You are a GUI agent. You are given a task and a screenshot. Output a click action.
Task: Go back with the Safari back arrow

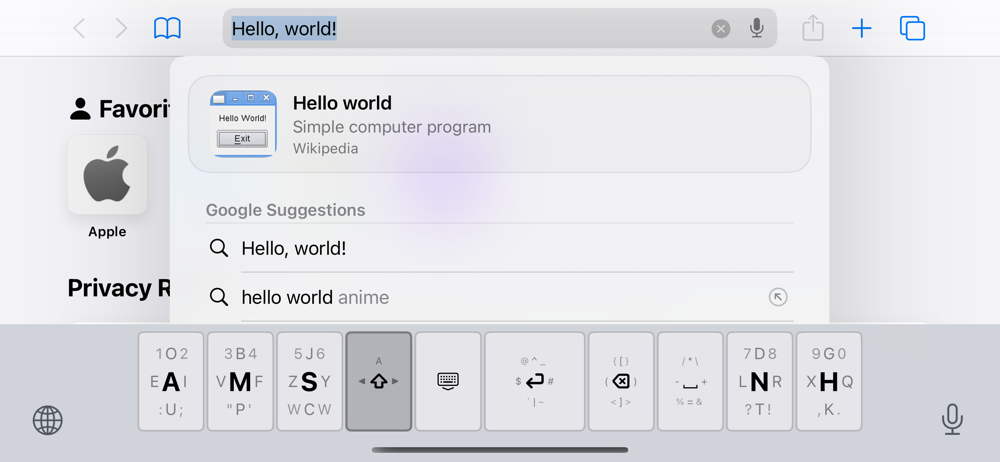point(79,29)
